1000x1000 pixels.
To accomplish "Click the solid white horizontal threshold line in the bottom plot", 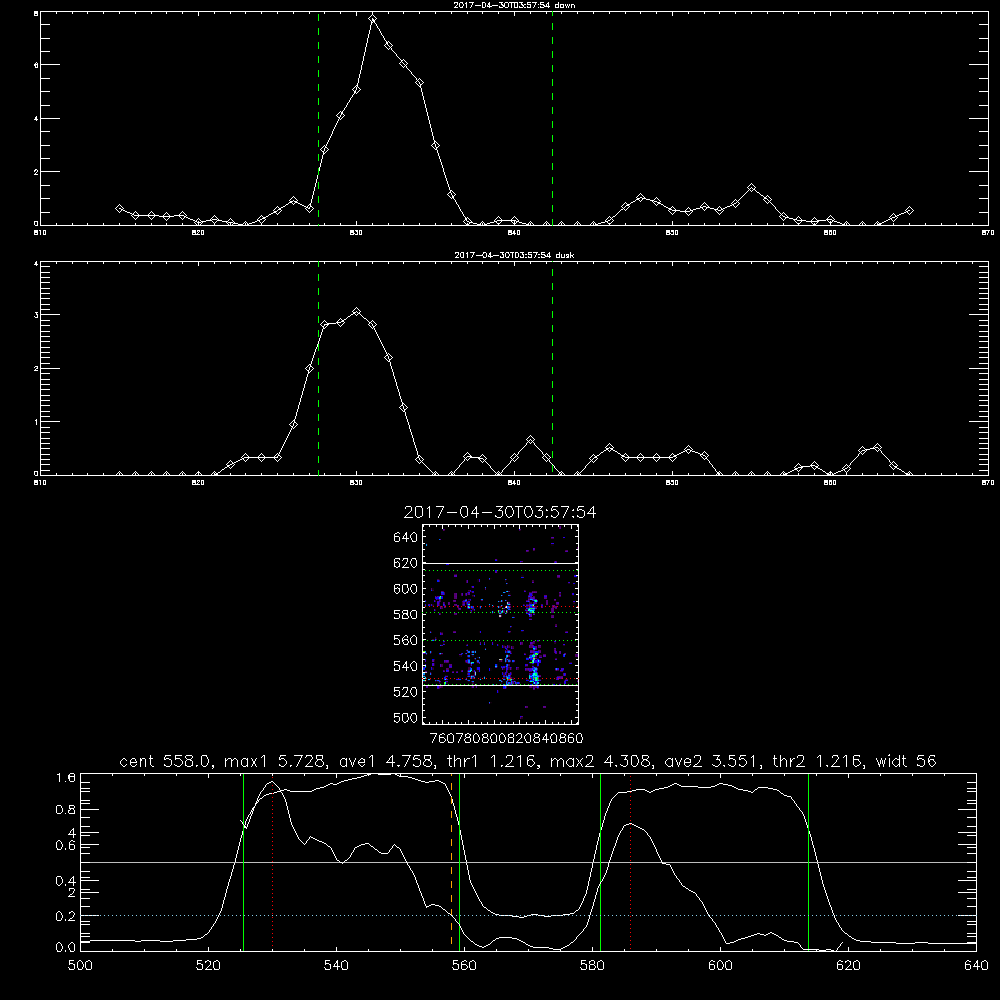I will point(528,862).
